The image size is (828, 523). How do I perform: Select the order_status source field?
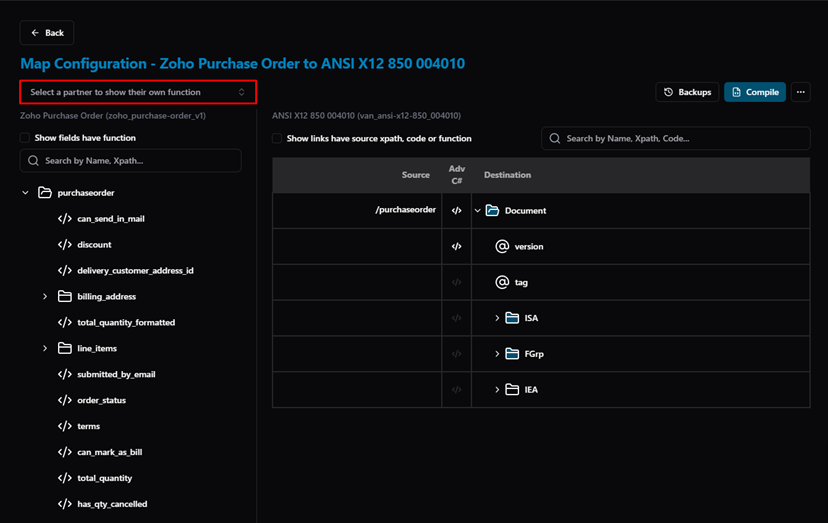101,400
